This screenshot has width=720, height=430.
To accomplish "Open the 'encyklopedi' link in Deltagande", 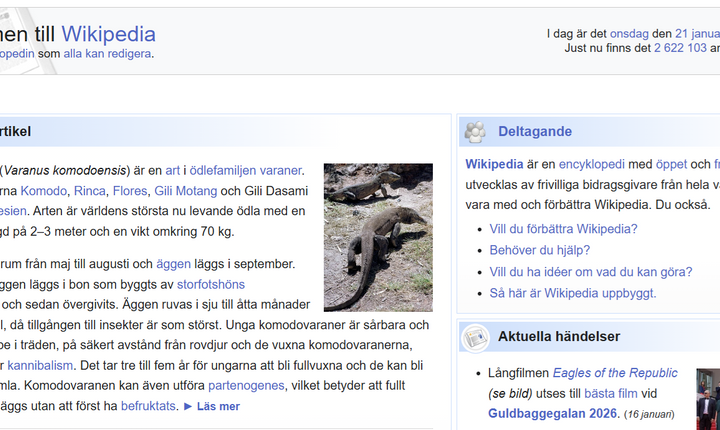I will 592,164.
